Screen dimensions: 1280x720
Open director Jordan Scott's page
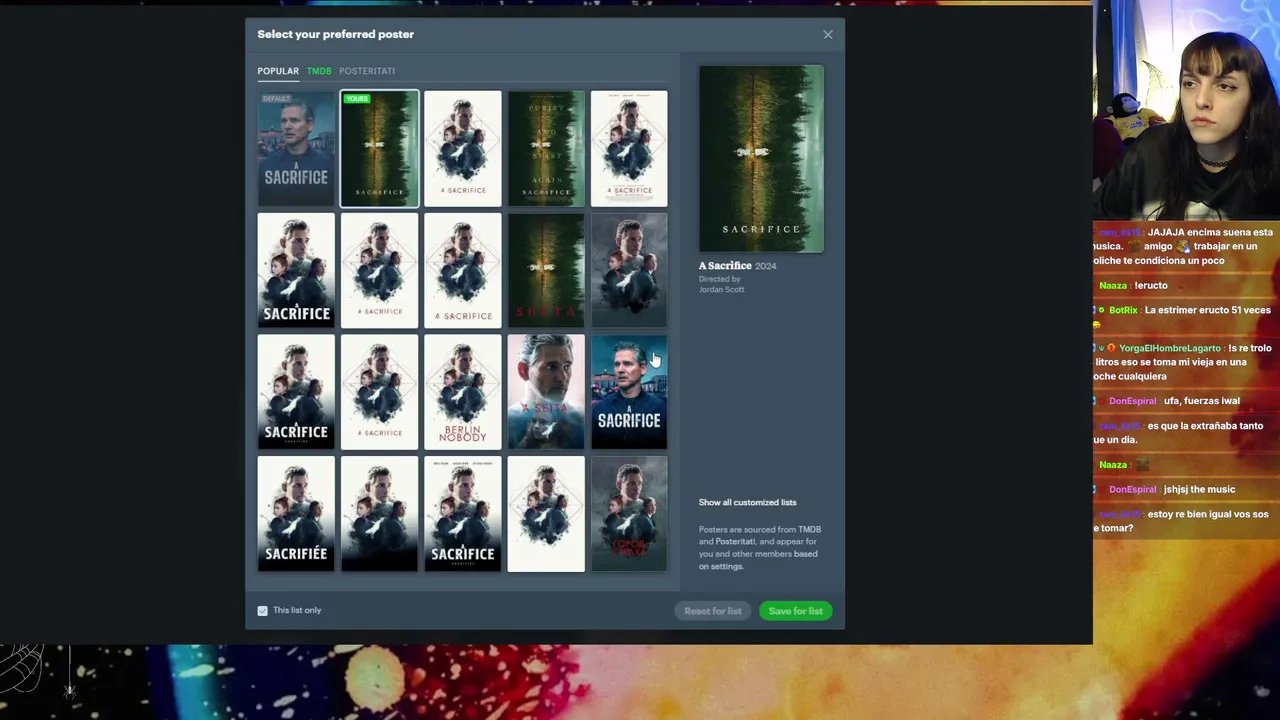(x=721, y=290)
